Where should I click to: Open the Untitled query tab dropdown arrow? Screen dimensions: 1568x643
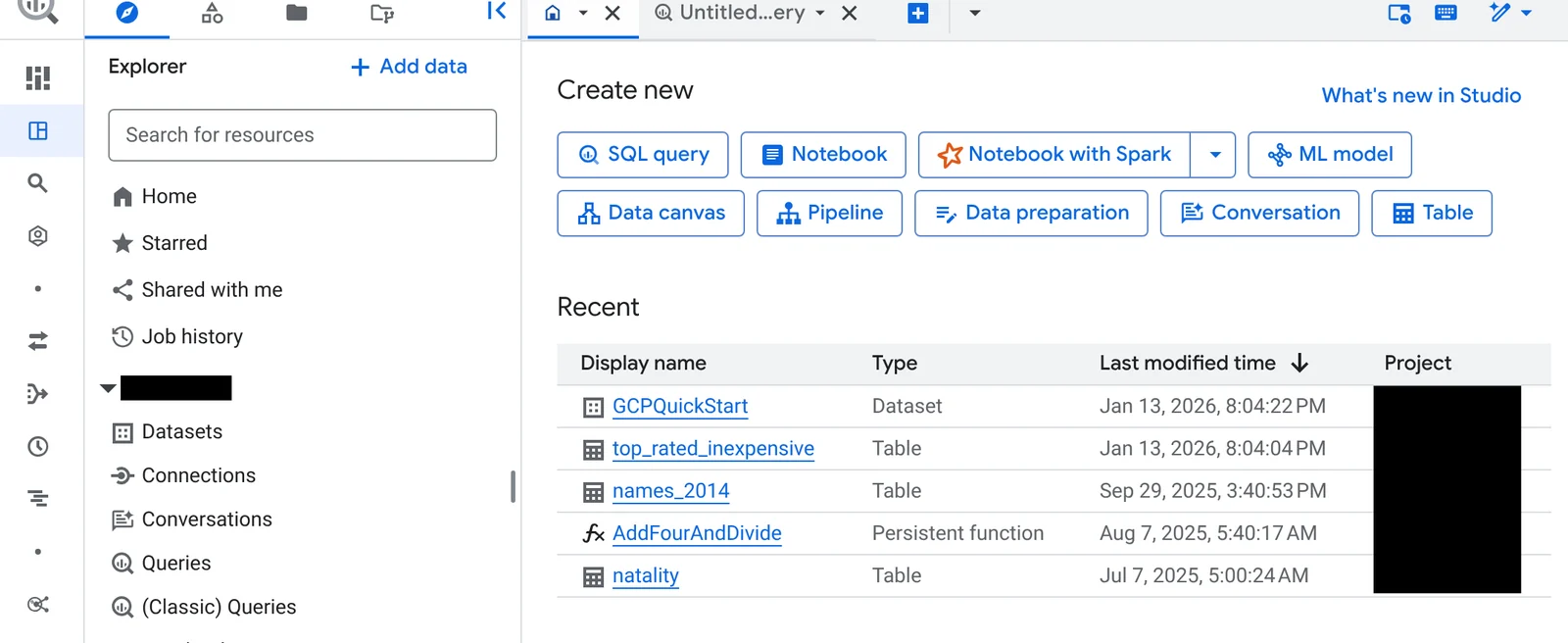[820, 13]
